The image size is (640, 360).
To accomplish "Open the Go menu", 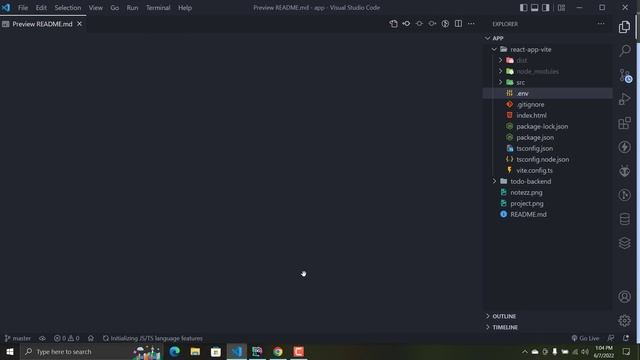I will tap(115, 8).
